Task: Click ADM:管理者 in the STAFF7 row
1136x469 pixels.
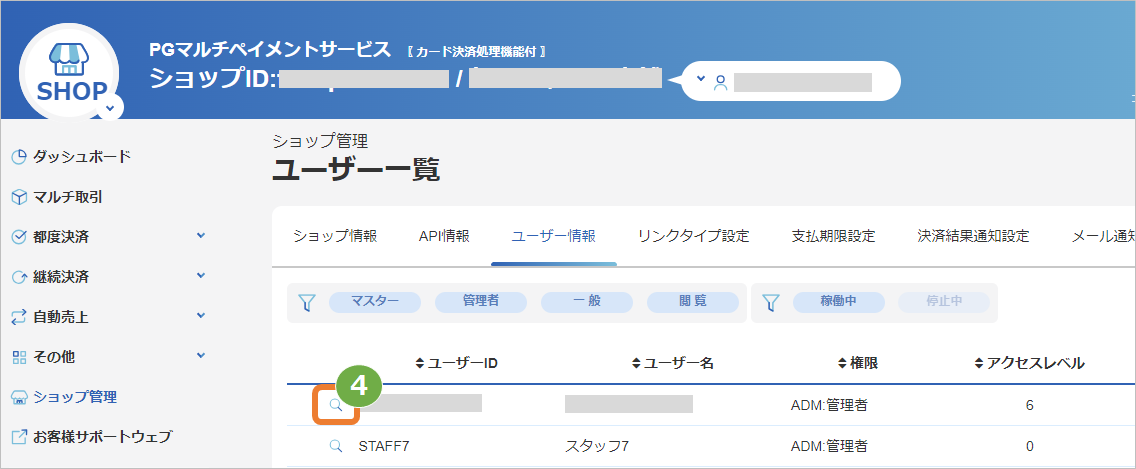Action: (x=829, y=446)
